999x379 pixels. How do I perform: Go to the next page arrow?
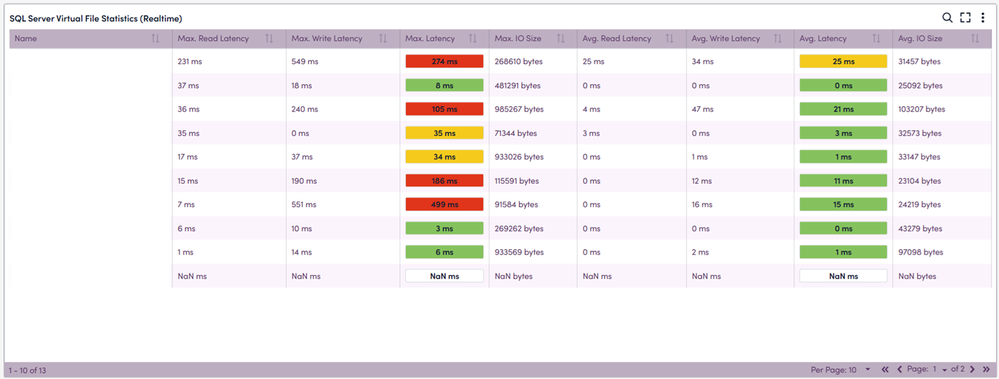973,369
